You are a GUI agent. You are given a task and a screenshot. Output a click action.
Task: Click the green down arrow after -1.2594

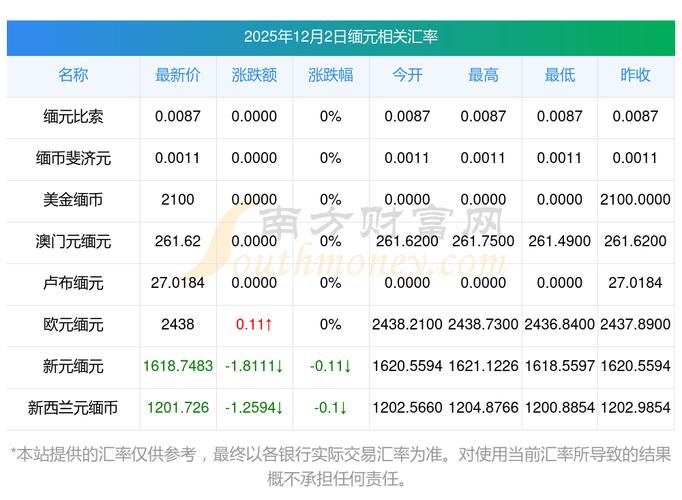click(279, 408)
